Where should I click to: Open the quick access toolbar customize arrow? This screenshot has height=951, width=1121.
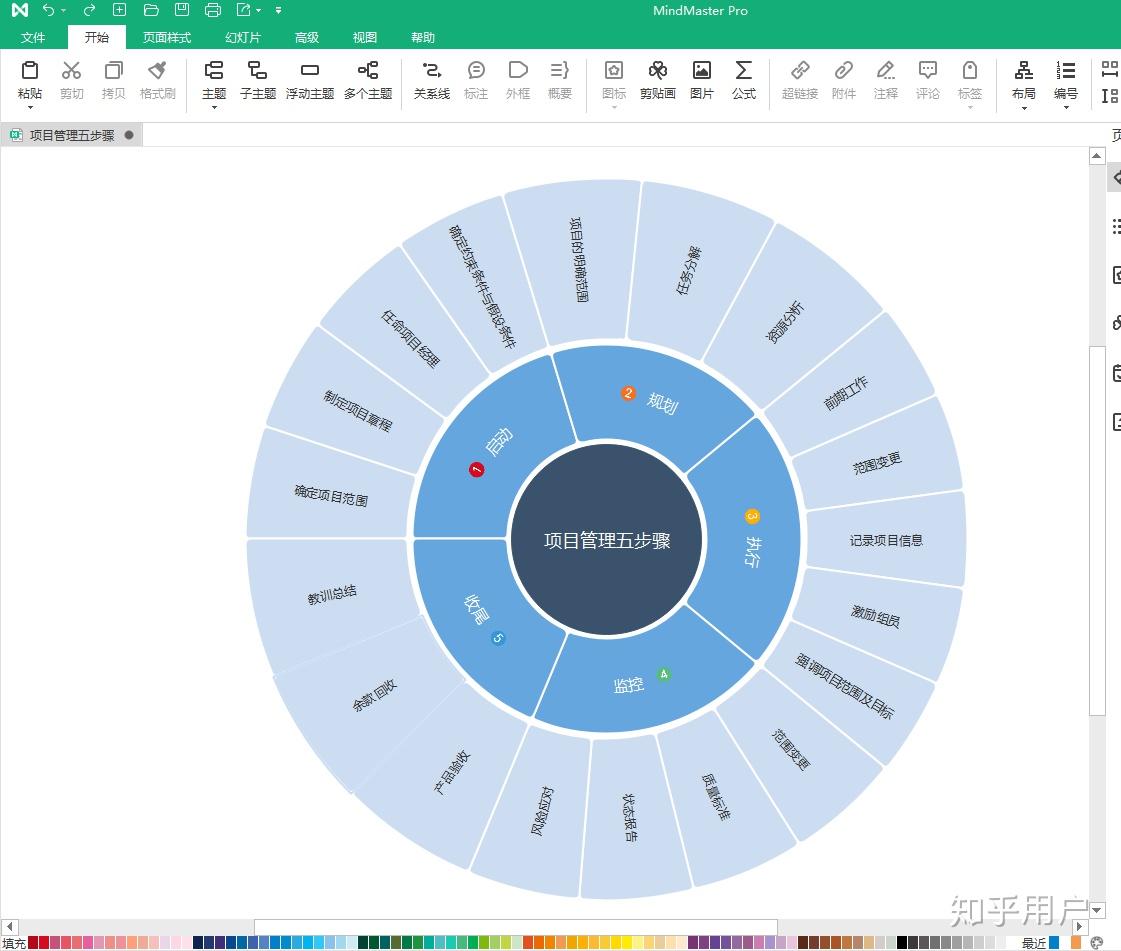[x=278, y=11]
